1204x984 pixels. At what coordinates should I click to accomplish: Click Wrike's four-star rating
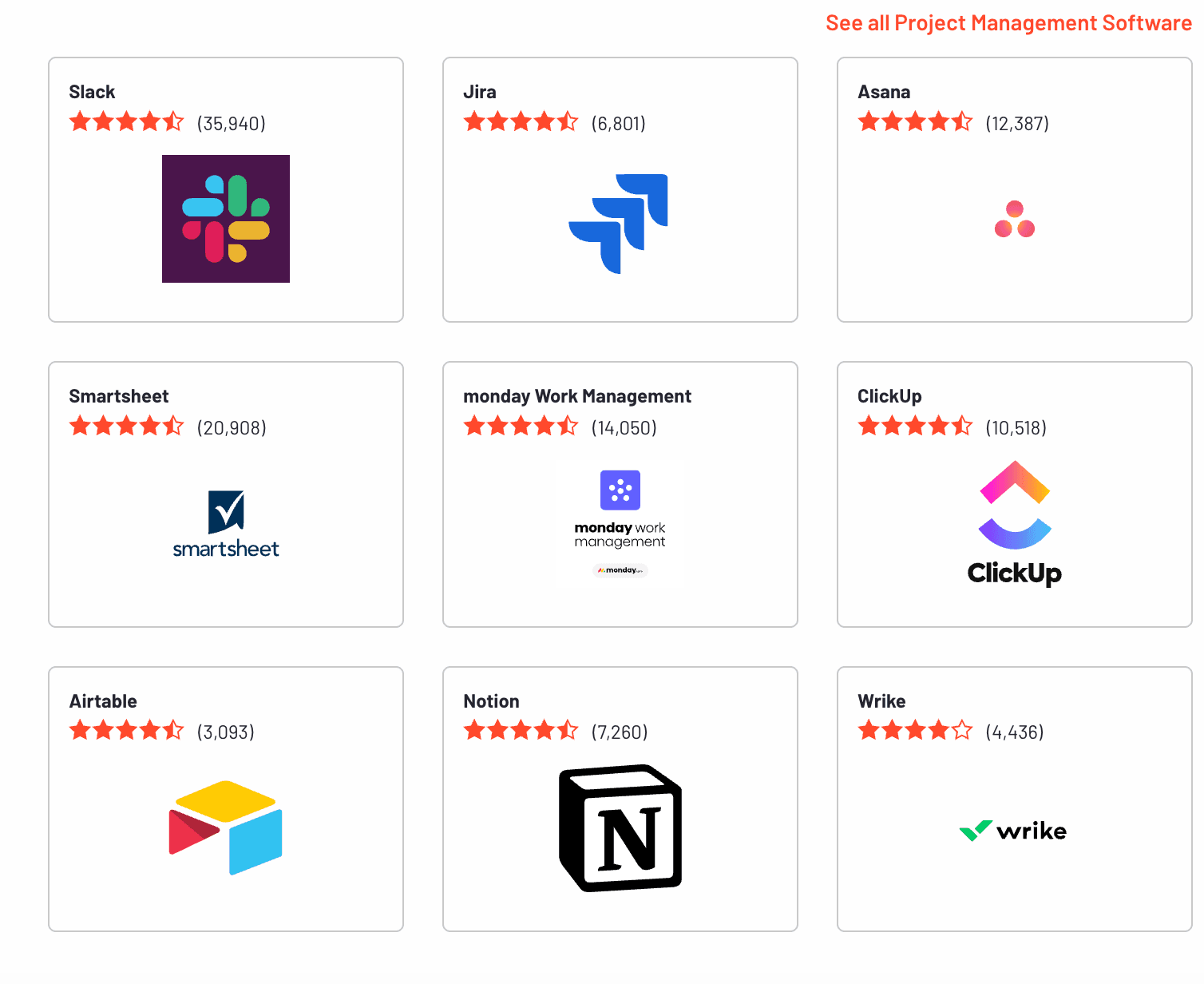point(915,731)
